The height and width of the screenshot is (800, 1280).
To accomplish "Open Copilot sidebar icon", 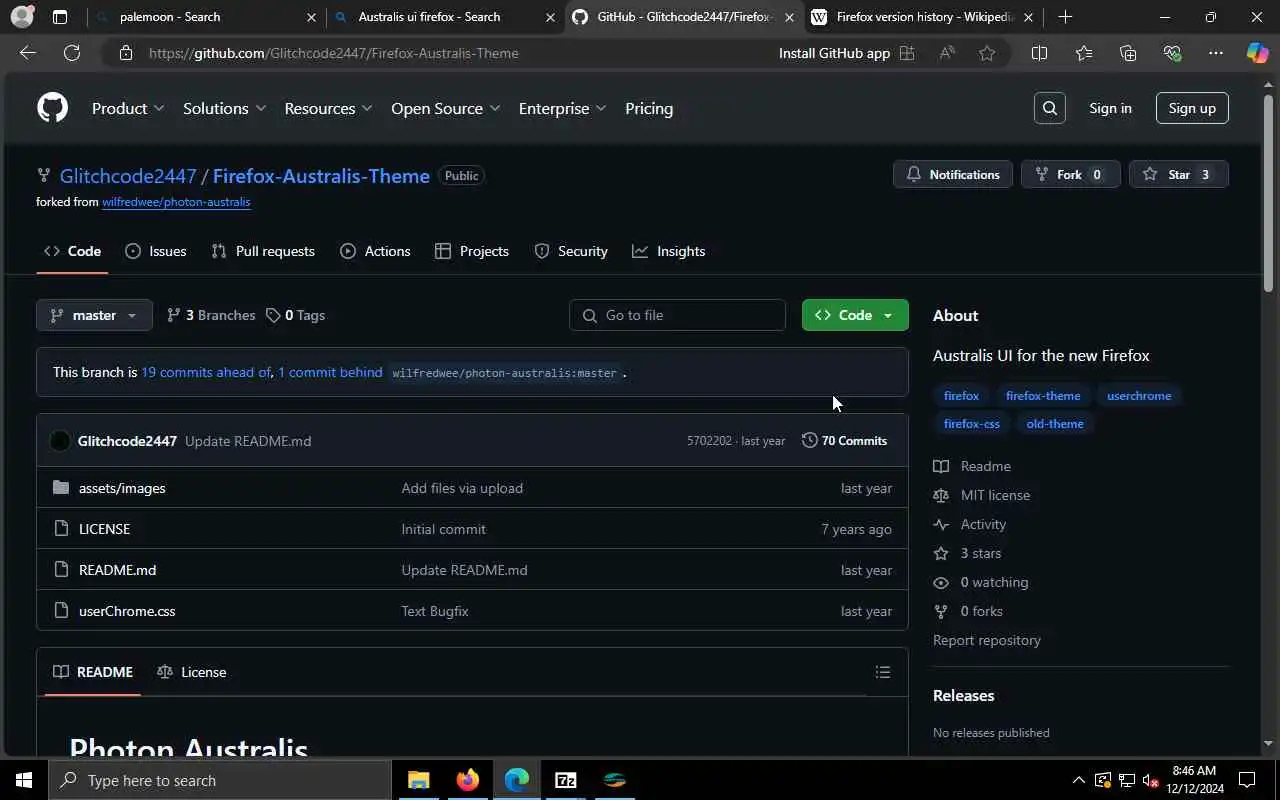I will (x=1257, y=53).
